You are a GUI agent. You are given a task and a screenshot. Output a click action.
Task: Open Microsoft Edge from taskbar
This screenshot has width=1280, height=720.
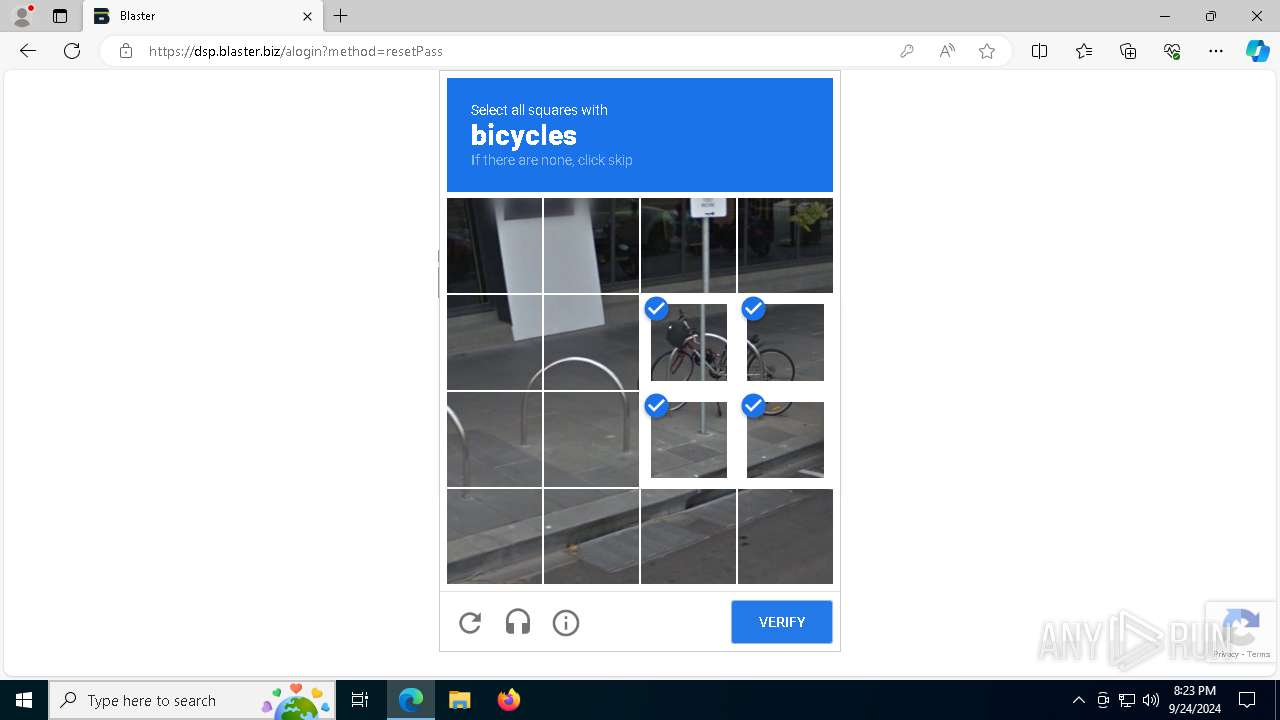411,700
